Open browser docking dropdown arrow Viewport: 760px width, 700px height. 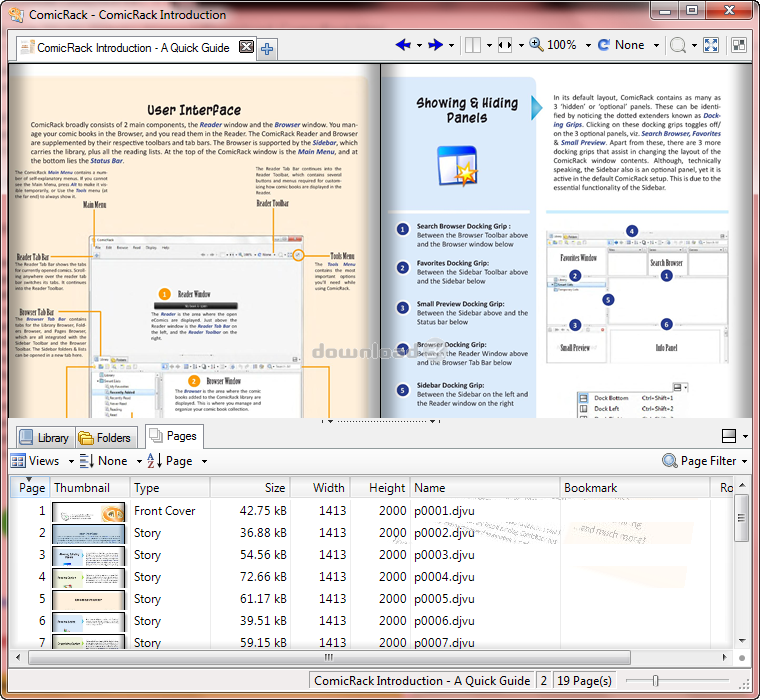745,436
